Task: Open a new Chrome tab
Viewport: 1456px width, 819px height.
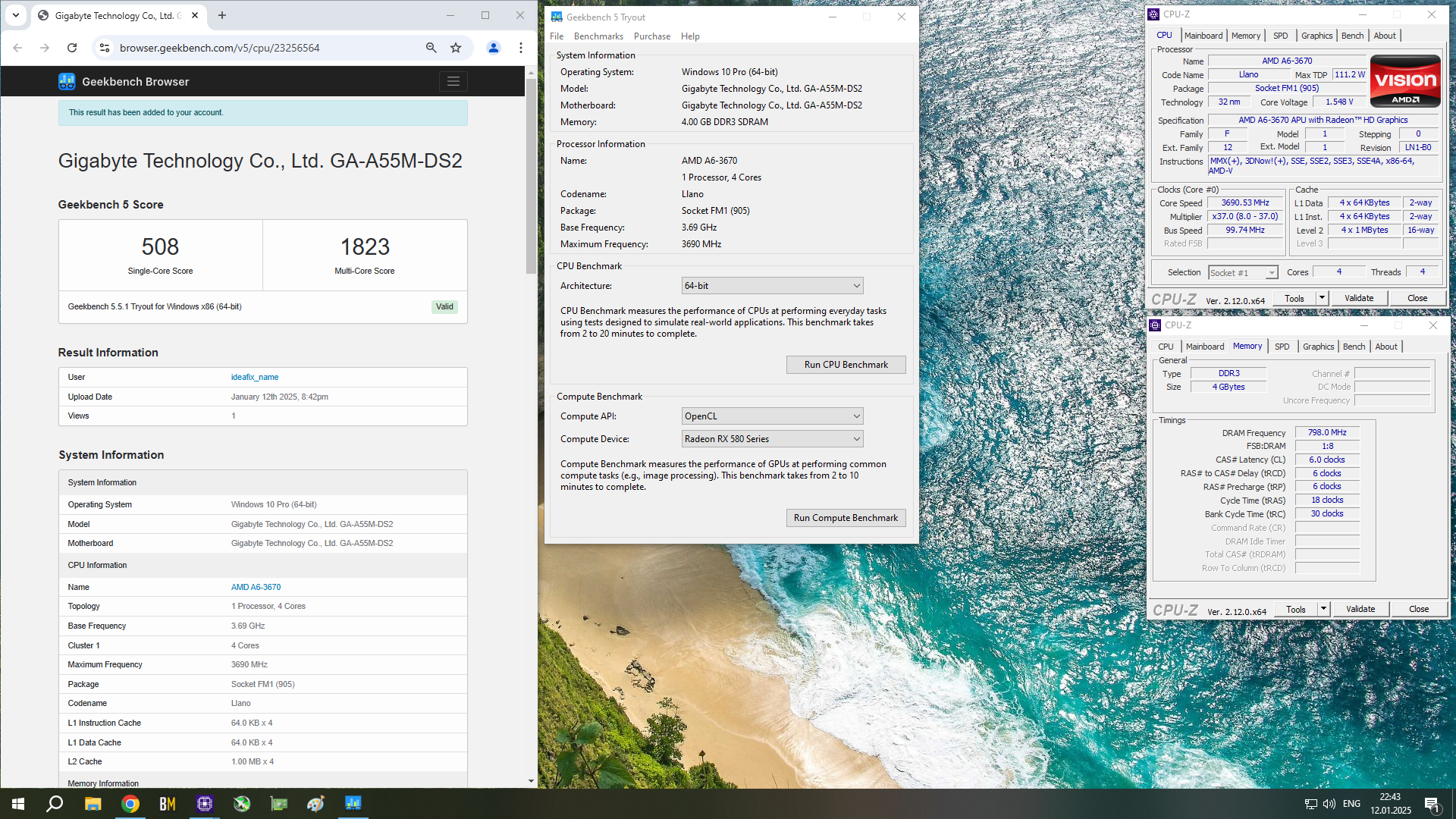Action: coord(222,15)
